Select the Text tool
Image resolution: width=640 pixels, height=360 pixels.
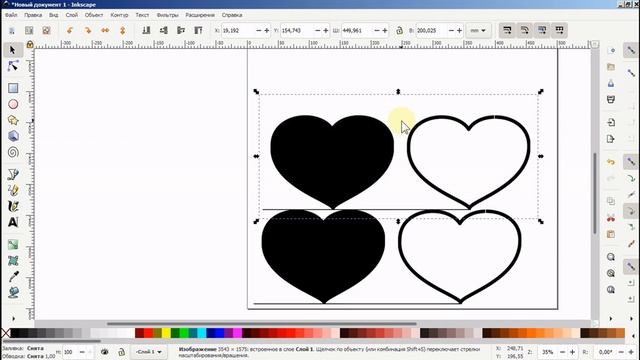point(13,222)
